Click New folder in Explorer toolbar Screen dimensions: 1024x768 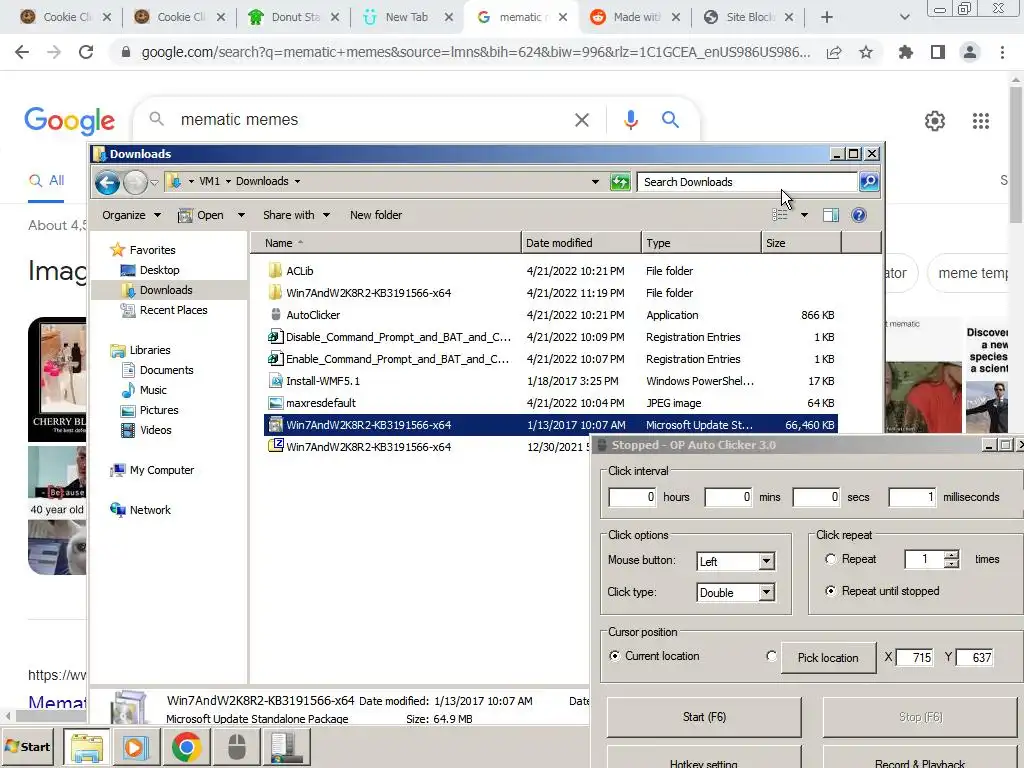pyautogui.click(x=376, y=215)
